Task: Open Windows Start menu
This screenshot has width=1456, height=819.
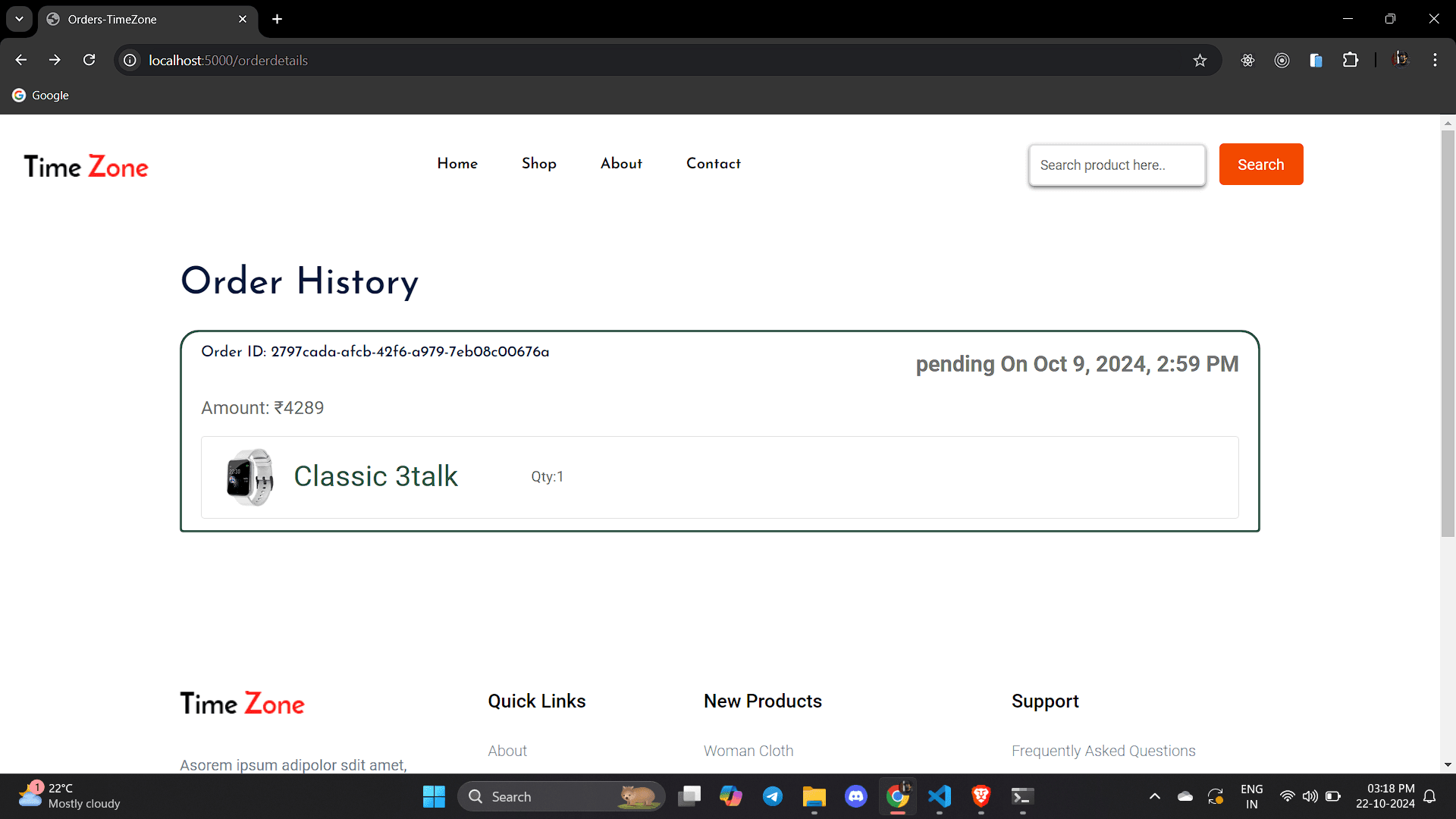Action: point(434,796)
